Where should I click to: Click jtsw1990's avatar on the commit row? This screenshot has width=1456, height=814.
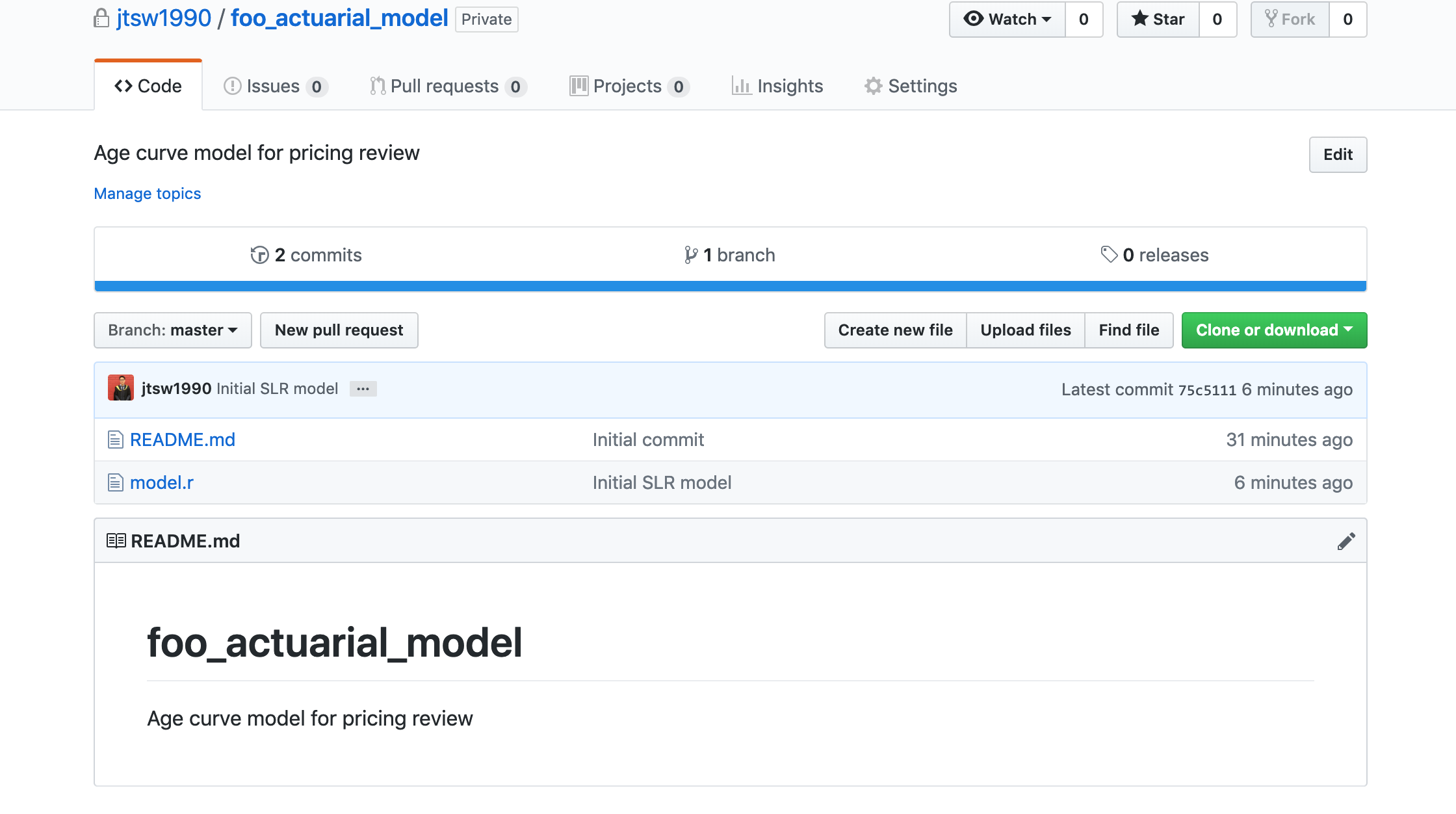coord(121,388)
